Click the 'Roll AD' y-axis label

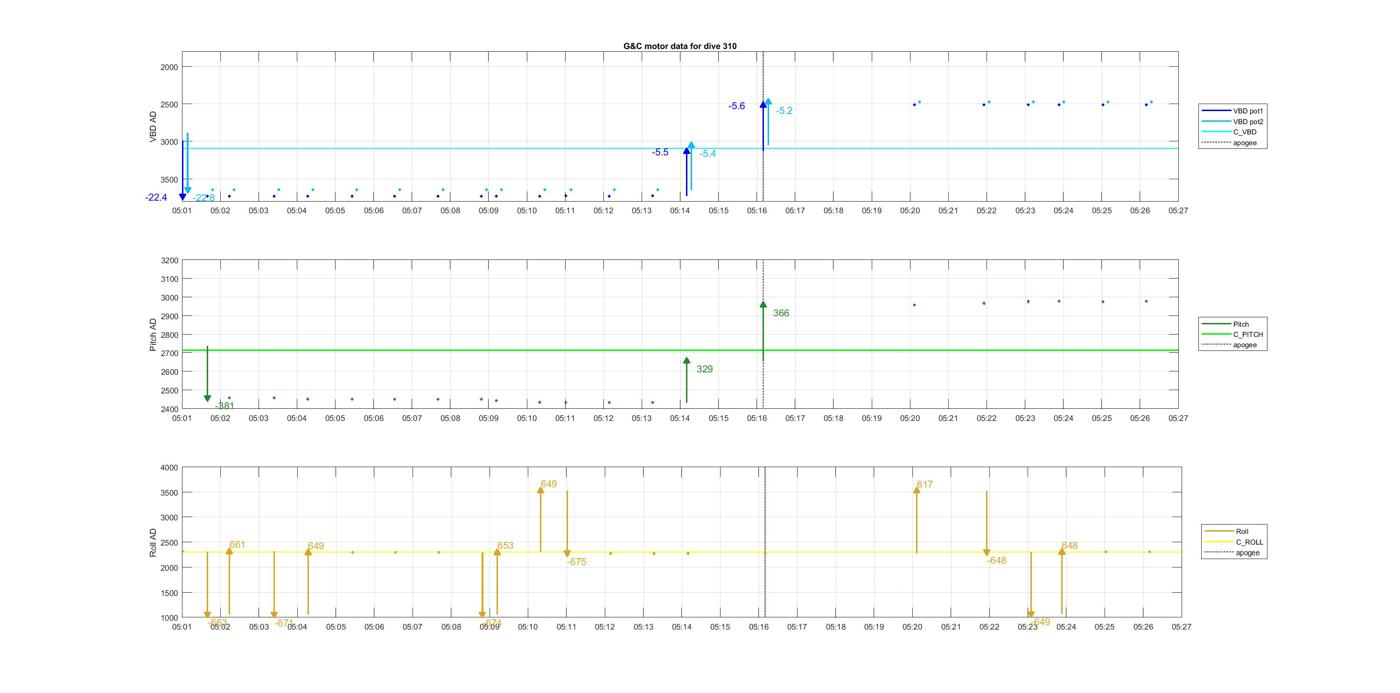point(153,542)
